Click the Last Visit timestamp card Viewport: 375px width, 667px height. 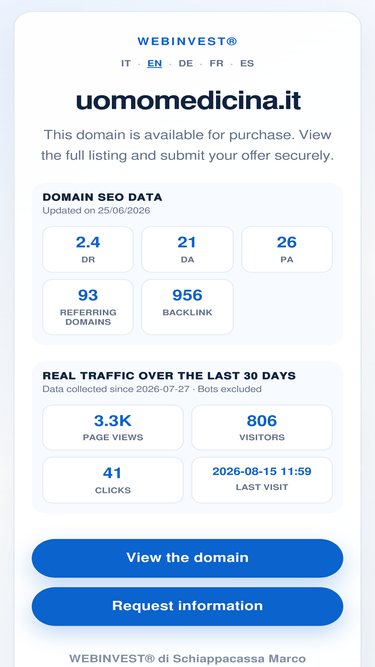tap(262, 480)
